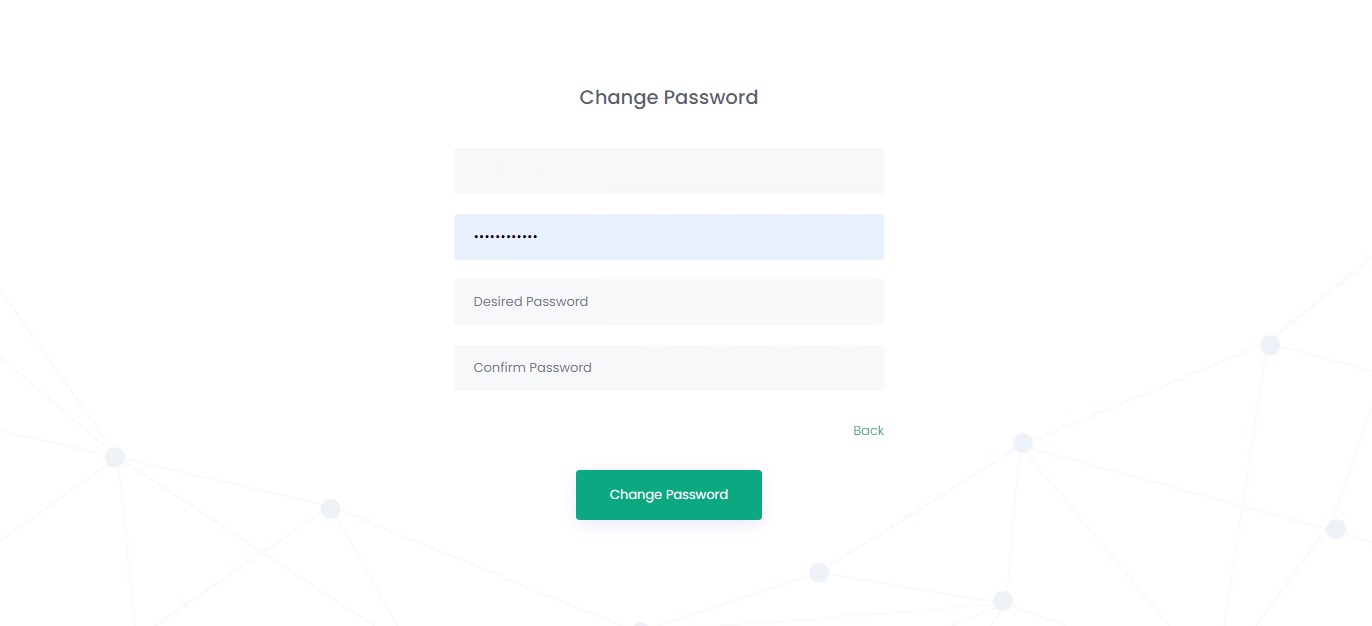Click the rightmost background network node
The height and width of the screenshot is (626, 1372).
coord(1336,528)
